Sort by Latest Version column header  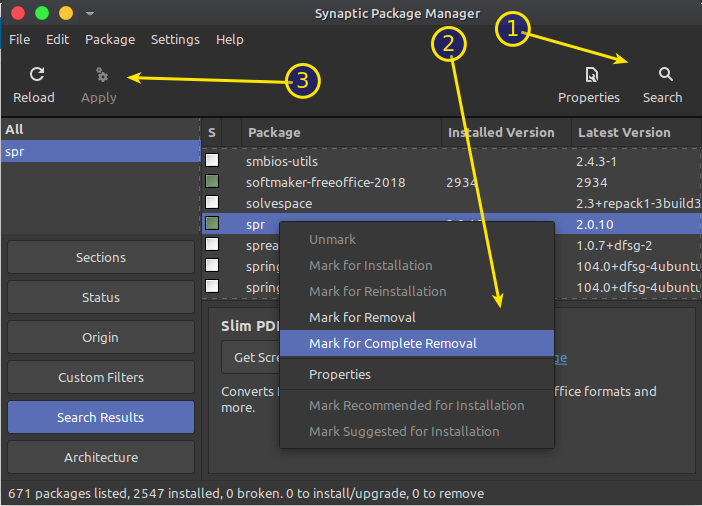click(x=636, y=133)
